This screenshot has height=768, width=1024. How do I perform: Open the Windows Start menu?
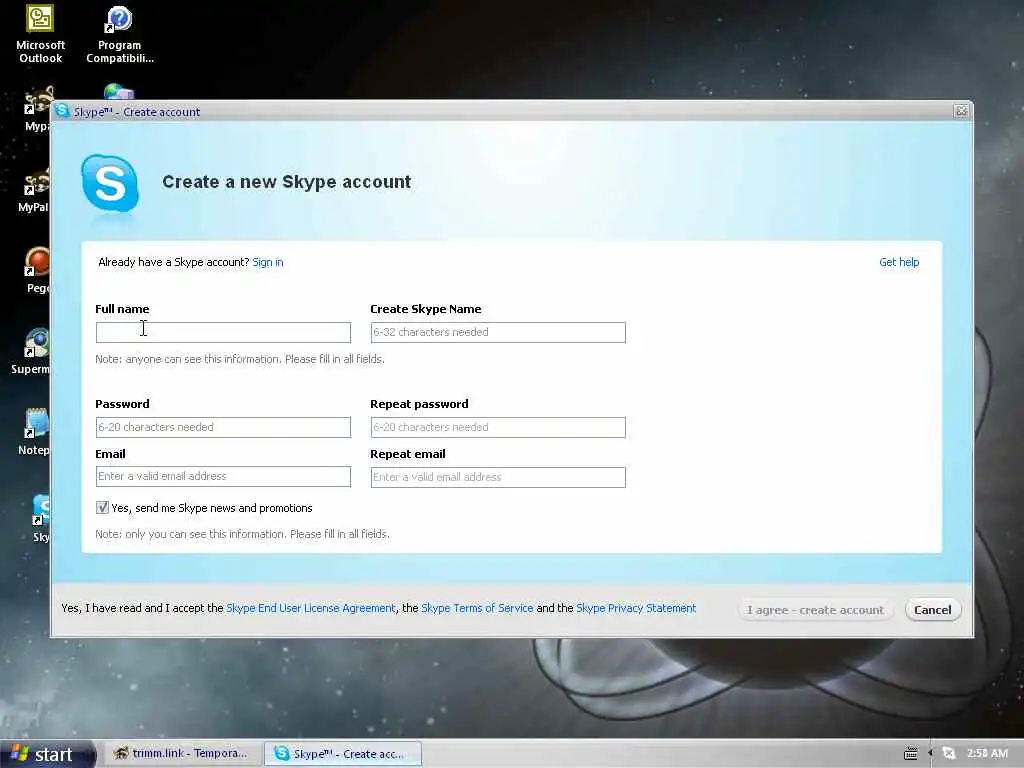(x=47, y=754)
